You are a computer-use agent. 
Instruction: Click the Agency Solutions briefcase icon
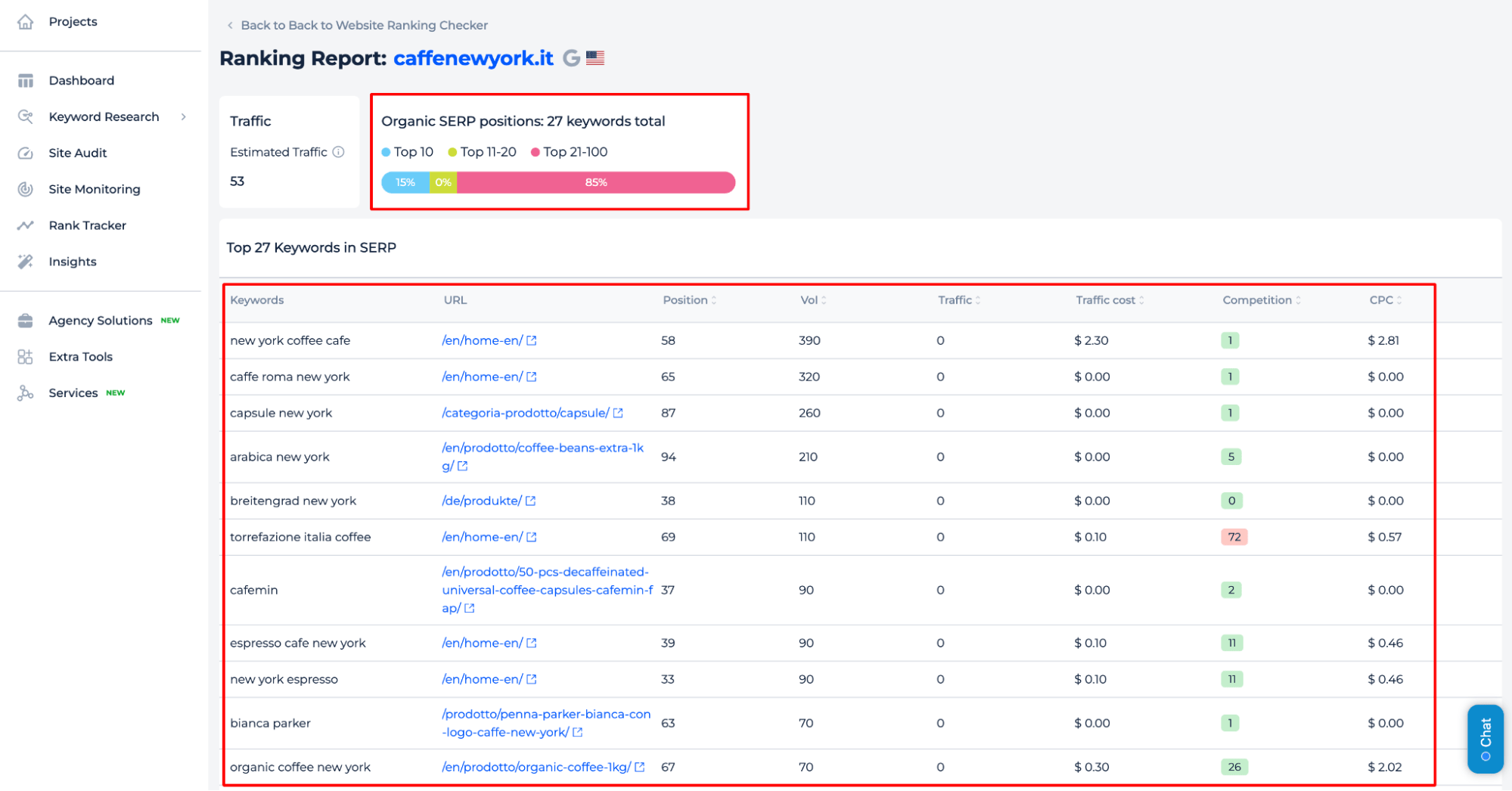[26, 321]
